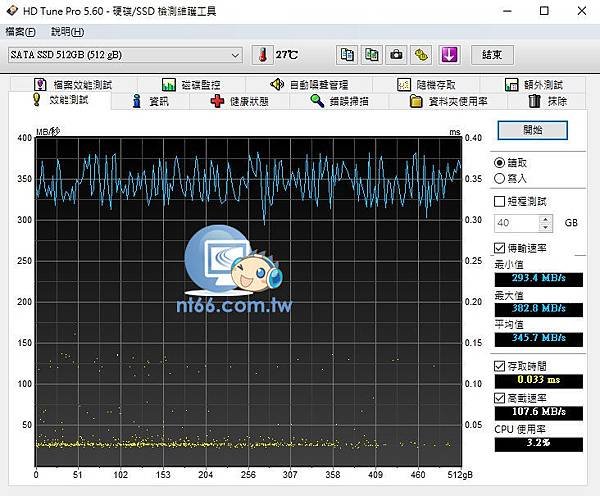Screen dimensions: 600x496
Task: Click the 27°C temperature reading
Action: coord(287,55)
